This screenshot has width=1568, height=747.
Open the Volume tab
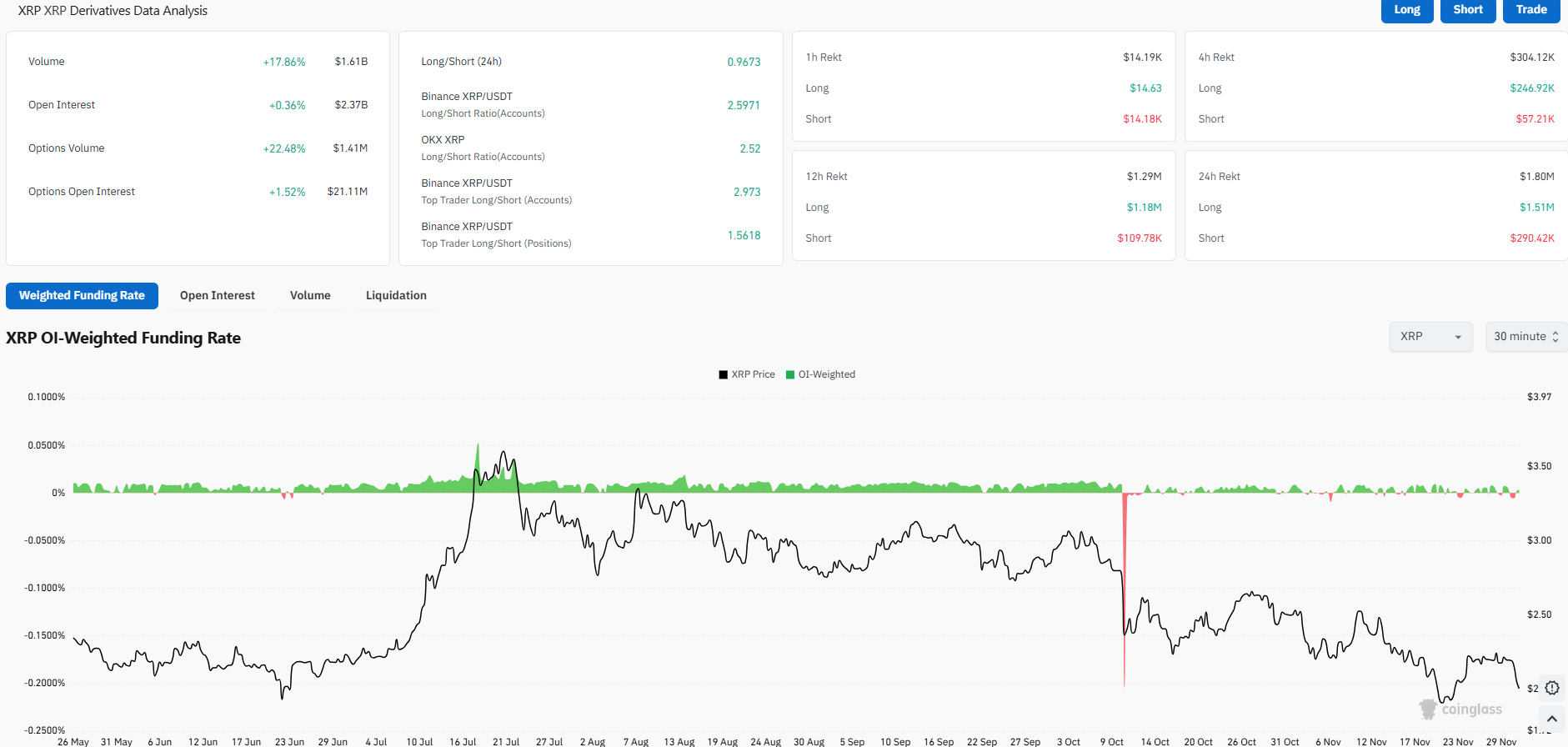point(310,296)
